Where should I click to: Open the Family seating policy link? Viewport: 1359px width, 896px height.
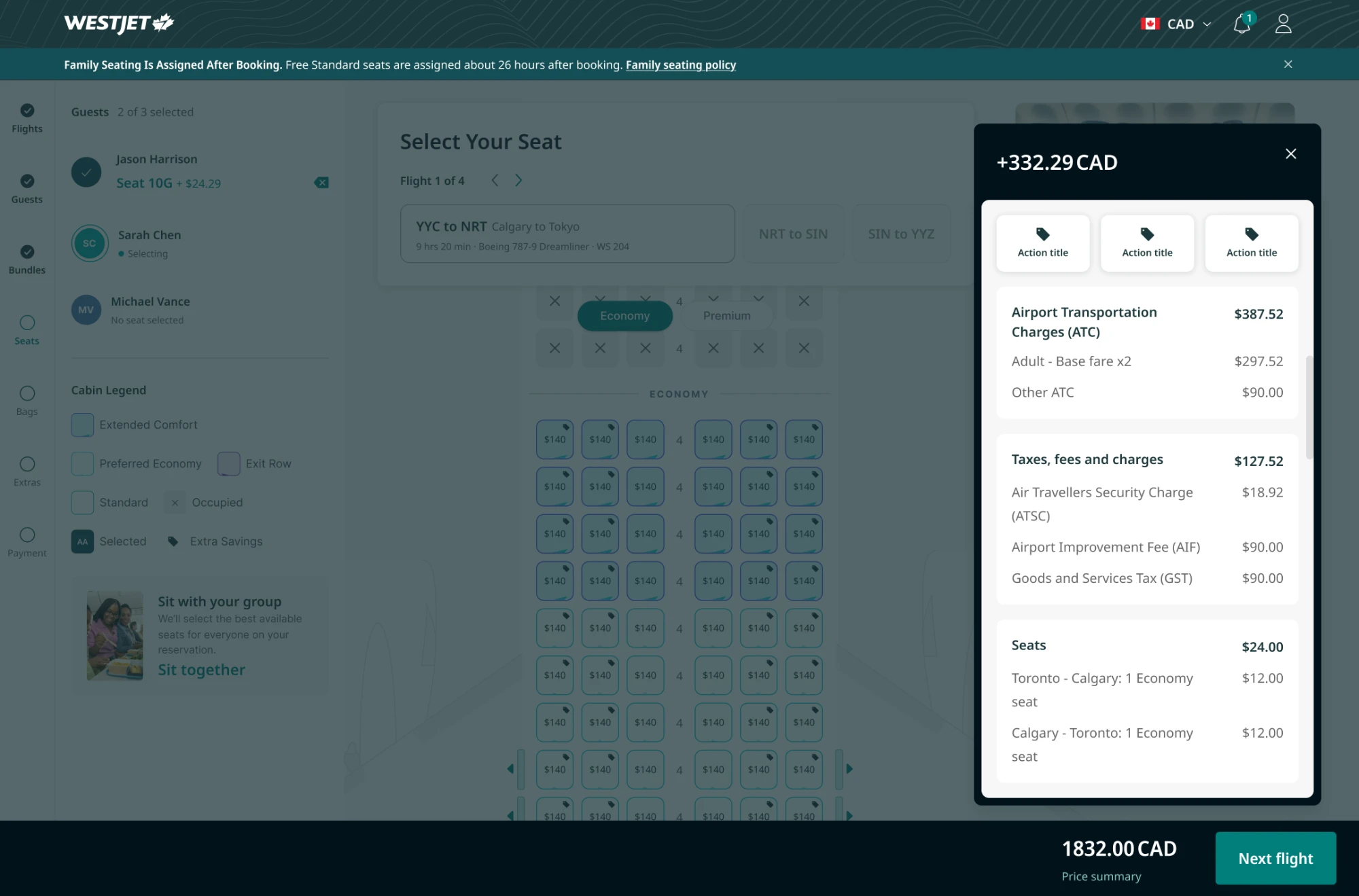(x=680, y=65)
